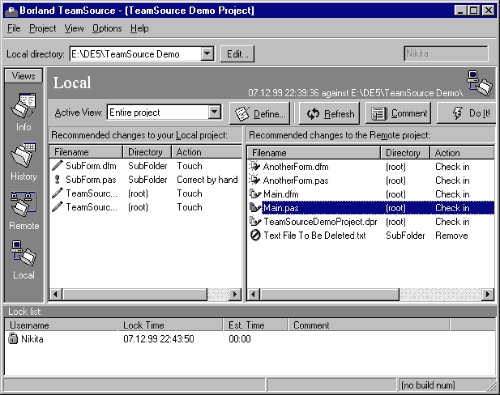Click check-in icon beside AnotherForm.pas
Image resolution: width=500 pixels, height=395 pixels.
click(x=255, y=180)
